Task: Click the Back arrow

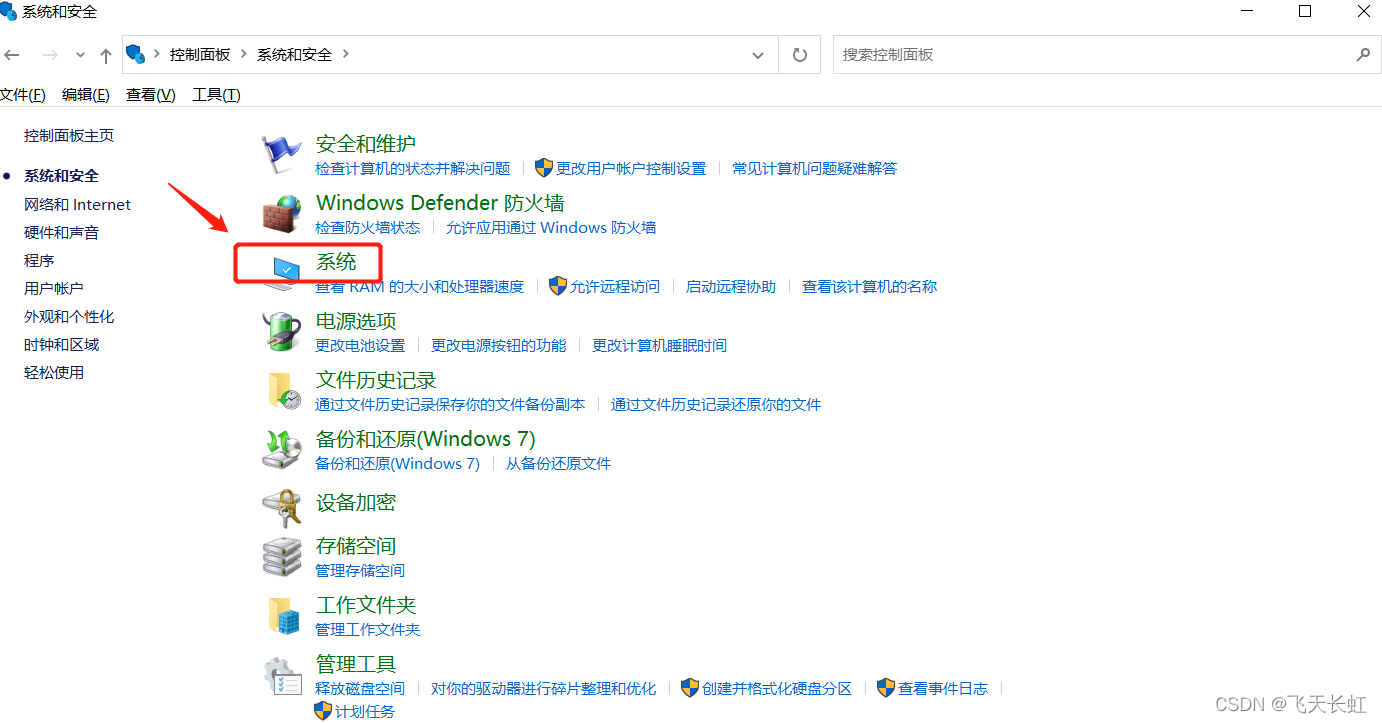Action: pos(12,55)
